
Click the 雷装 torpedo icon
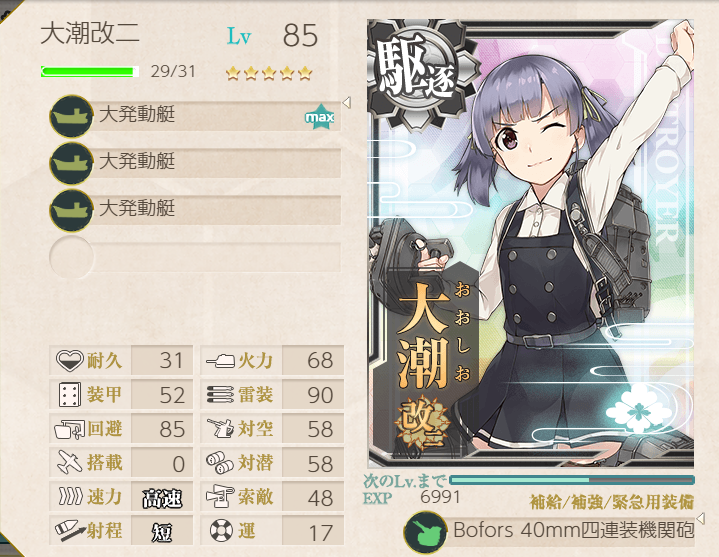(221, 395)
